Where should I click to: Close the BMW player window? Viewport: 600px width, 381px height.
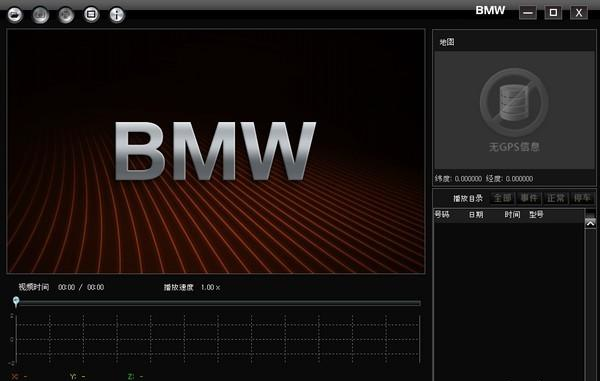point(579,13)
